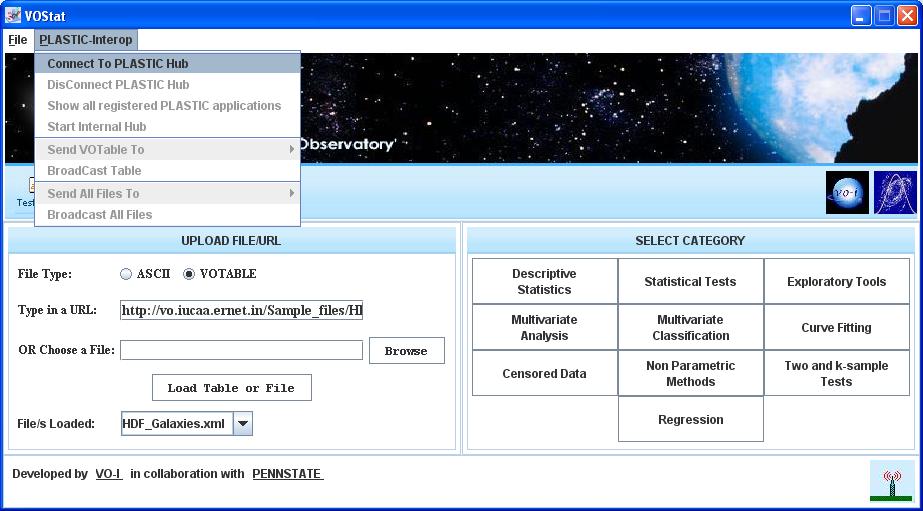Open Multivariate Classification category
The width and height of the screenshot is (923, 511).
pos(690,327)
